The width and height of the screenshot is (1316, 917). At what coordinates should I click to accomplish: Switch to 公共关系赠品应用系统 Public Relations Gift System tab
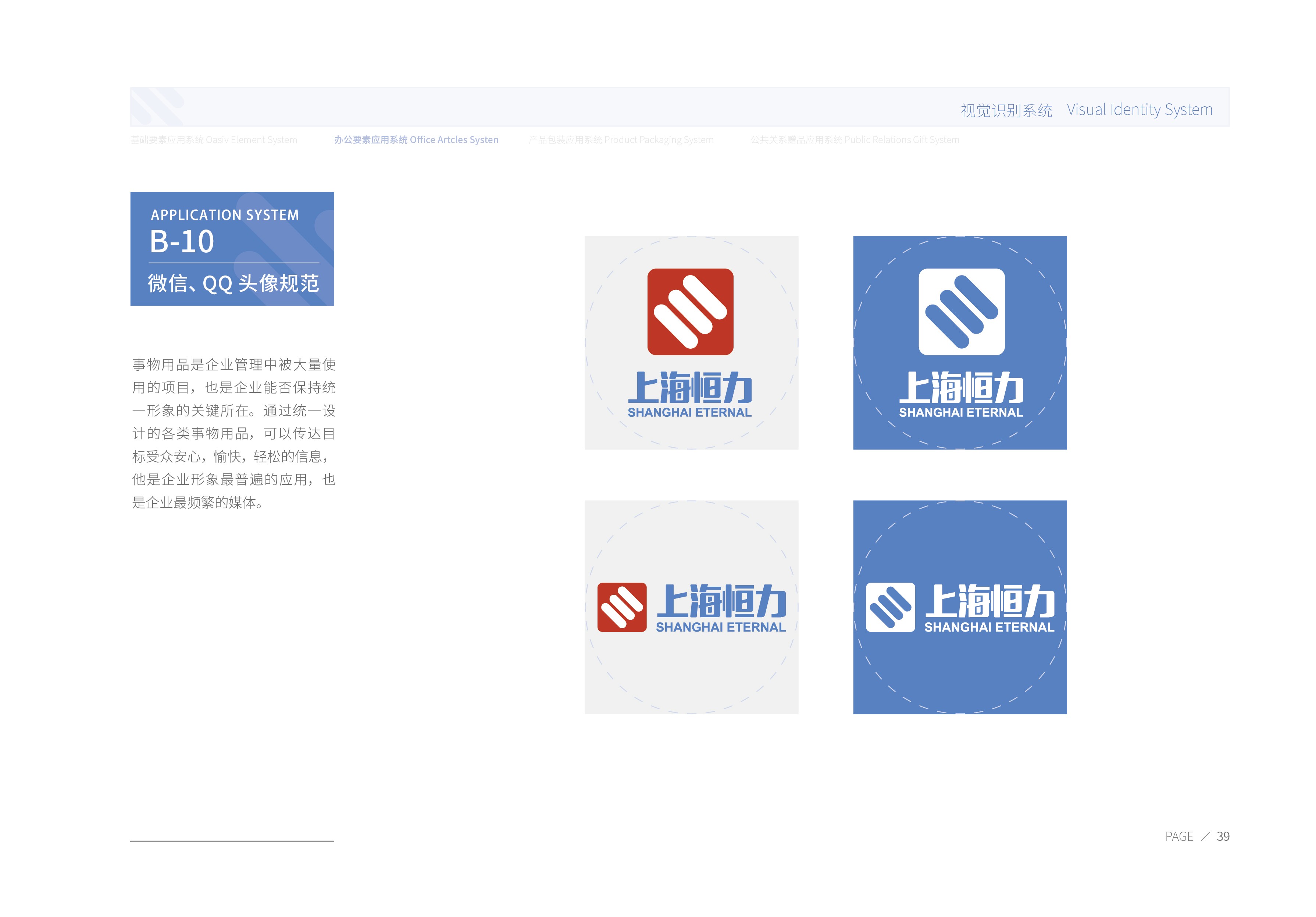click(855, 140)
